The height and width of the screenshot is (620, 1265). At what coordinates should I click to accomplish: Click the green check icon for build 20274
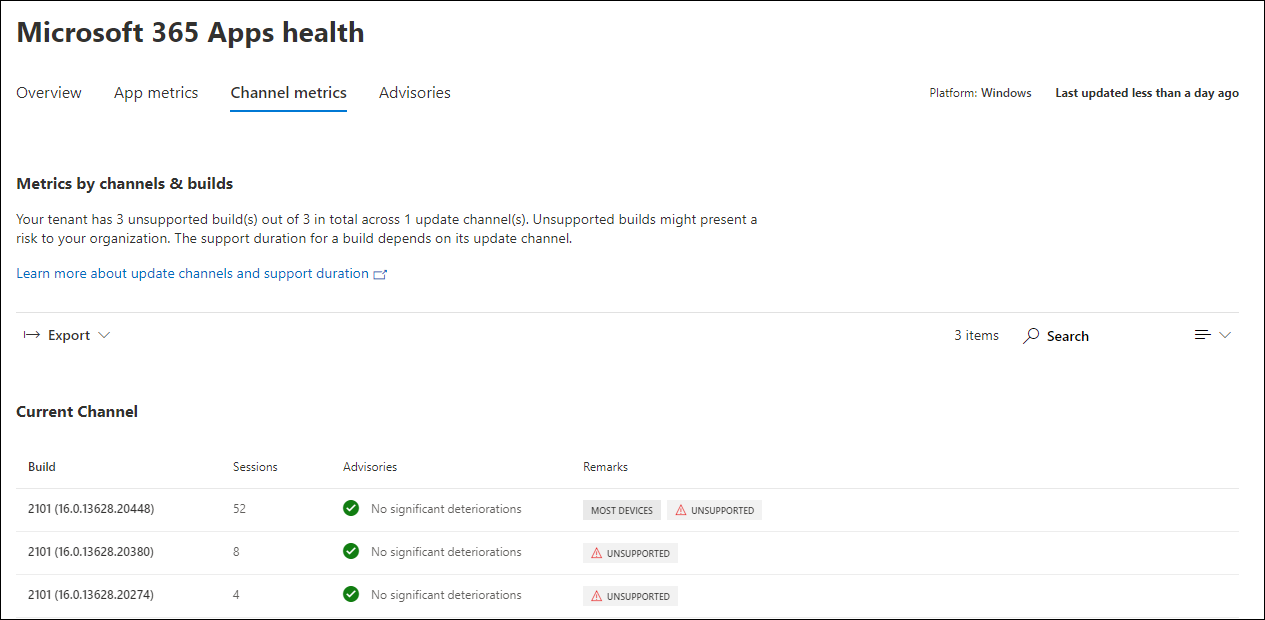pyautogui.click(x=351, y=595)
